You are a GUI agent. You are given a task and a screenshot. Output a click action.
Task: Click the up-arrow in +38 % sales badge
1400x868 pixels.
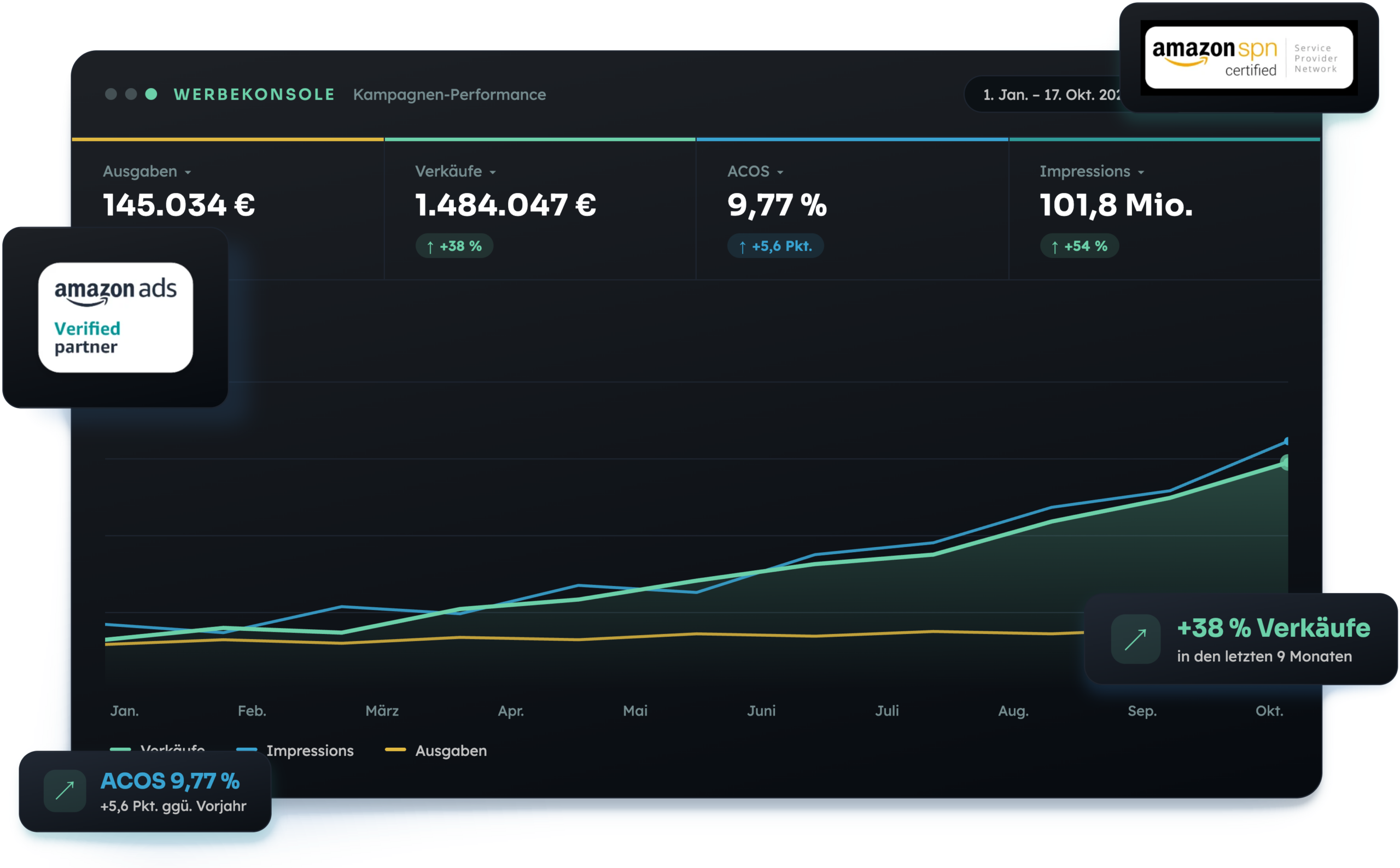[x=430, y=247]
